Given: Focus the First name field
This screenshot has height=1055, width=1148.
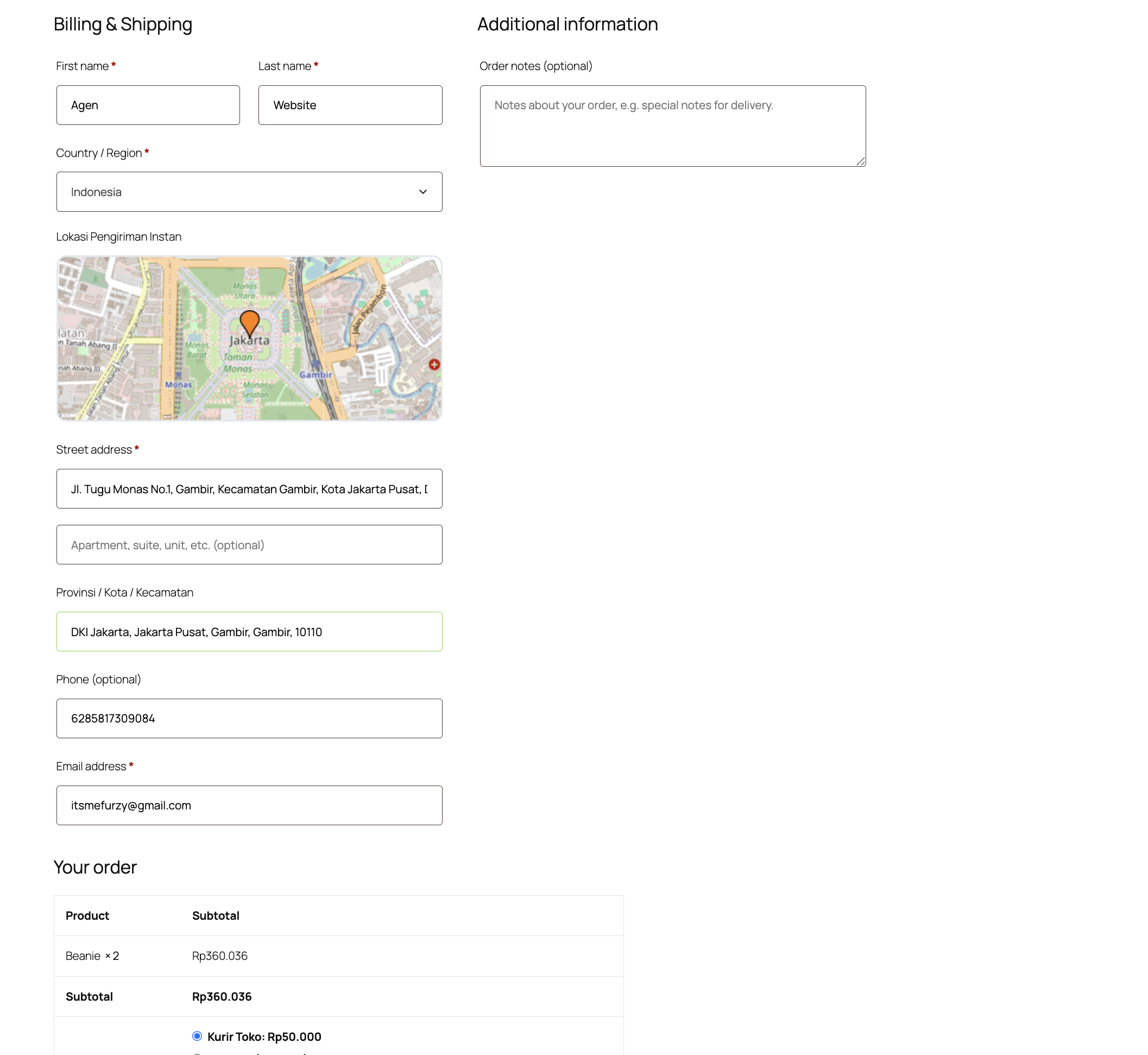Looking at the screenshot, I should tap(148, 105).
